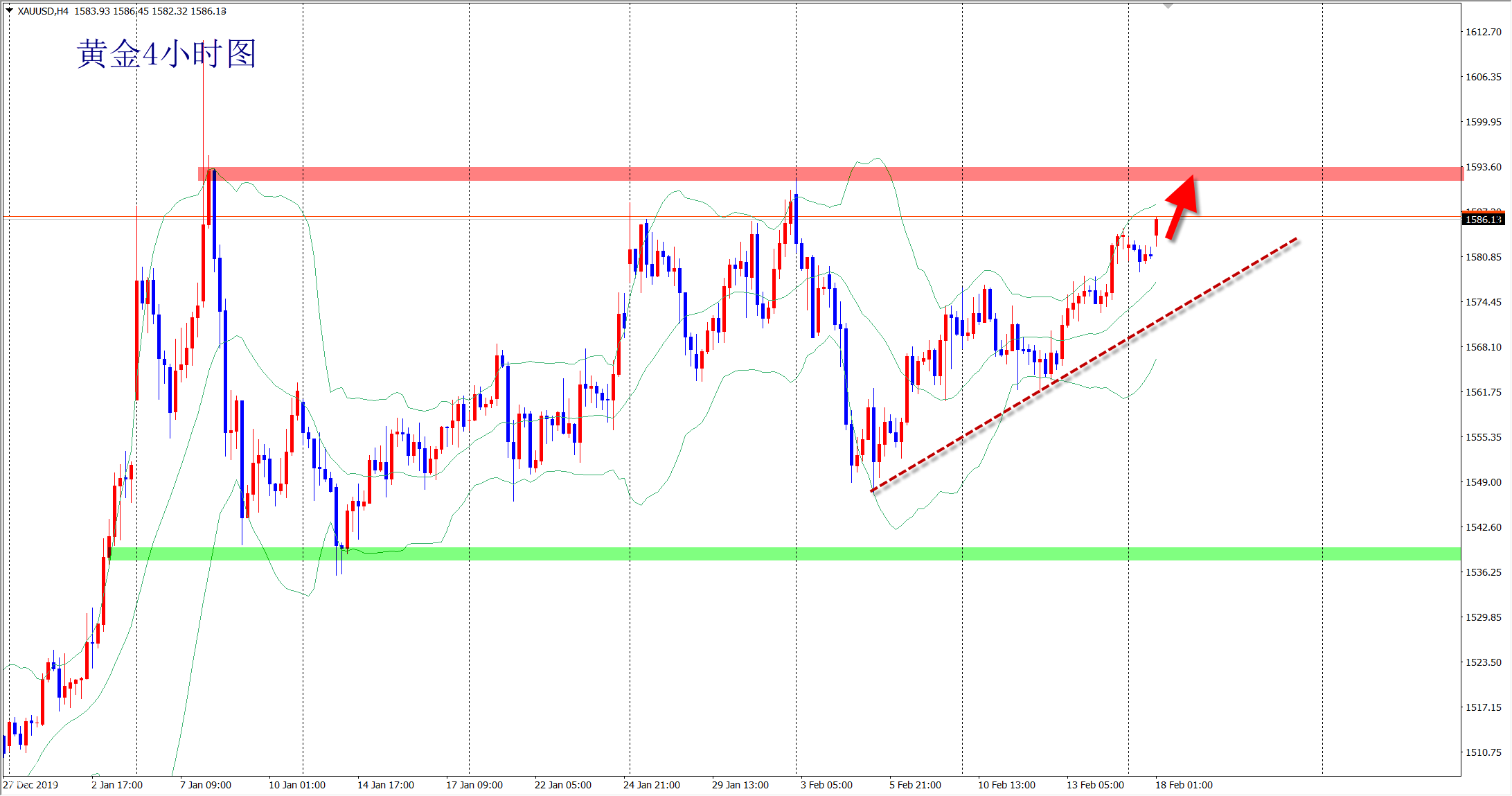Image resolution: width=1512 pixels, height=796 pixels.
Task: Click the 27 Dec 2019 date label
Action: (30, 785)
